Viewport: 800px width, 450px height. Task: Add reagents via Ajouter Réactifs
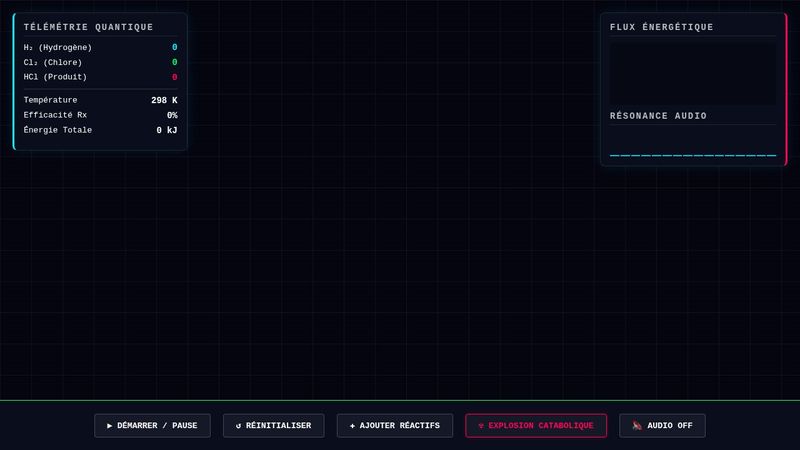394,426
